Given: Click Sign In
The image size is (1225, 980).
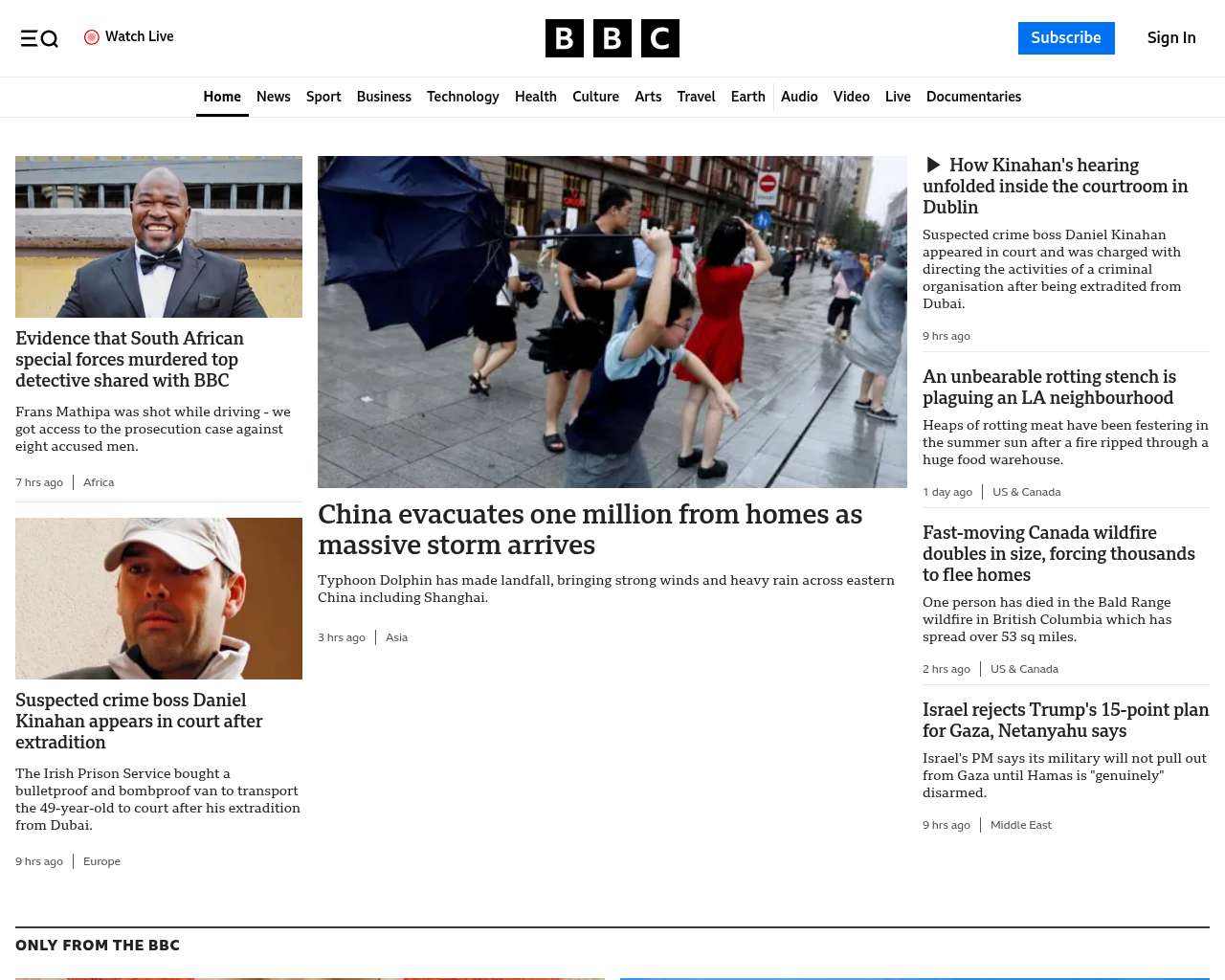Looking at the screenshot, I should 1171,38.
